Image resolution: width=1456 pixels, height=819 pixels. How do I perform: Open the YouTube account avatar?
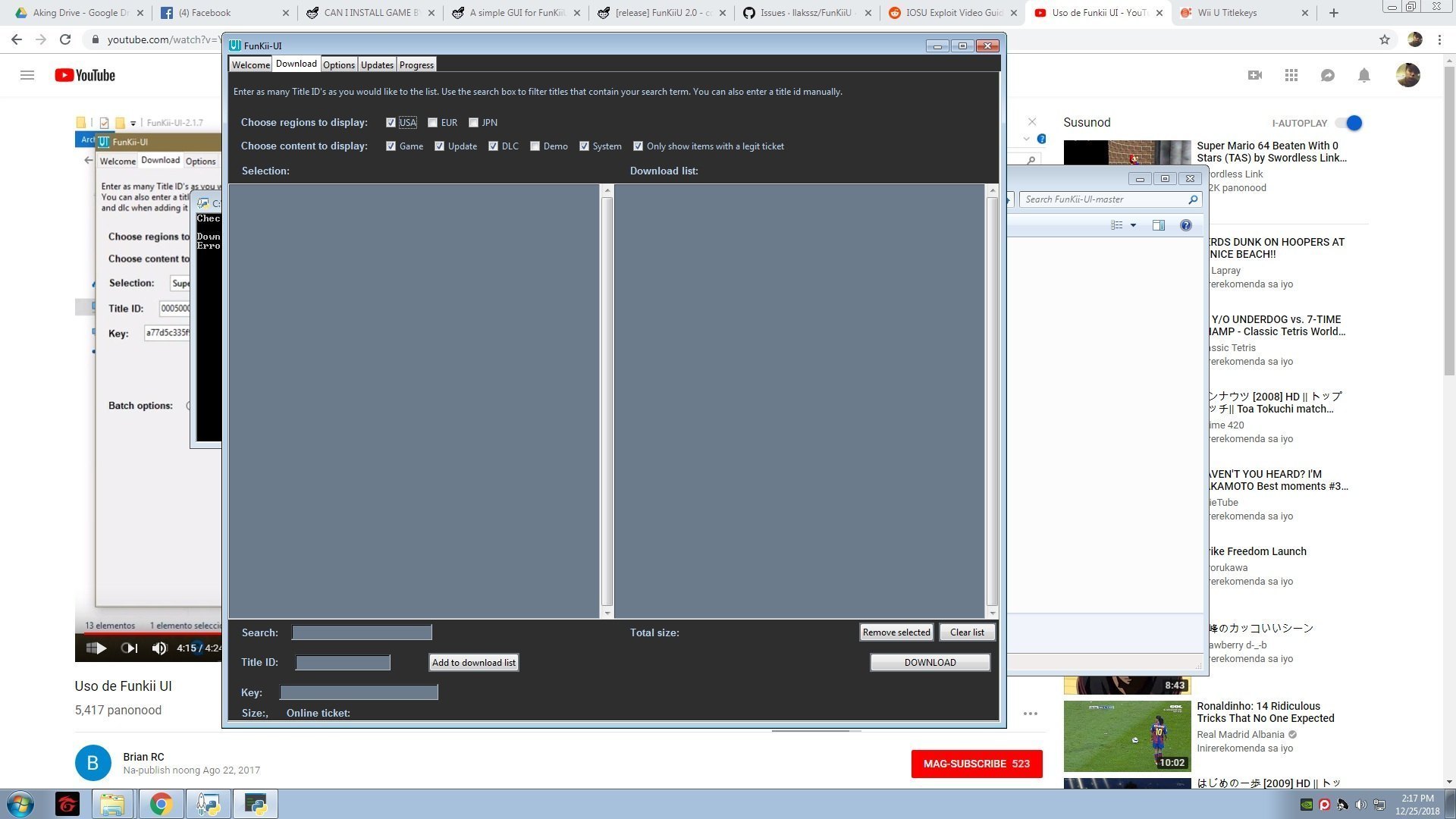coord(1408,75)
